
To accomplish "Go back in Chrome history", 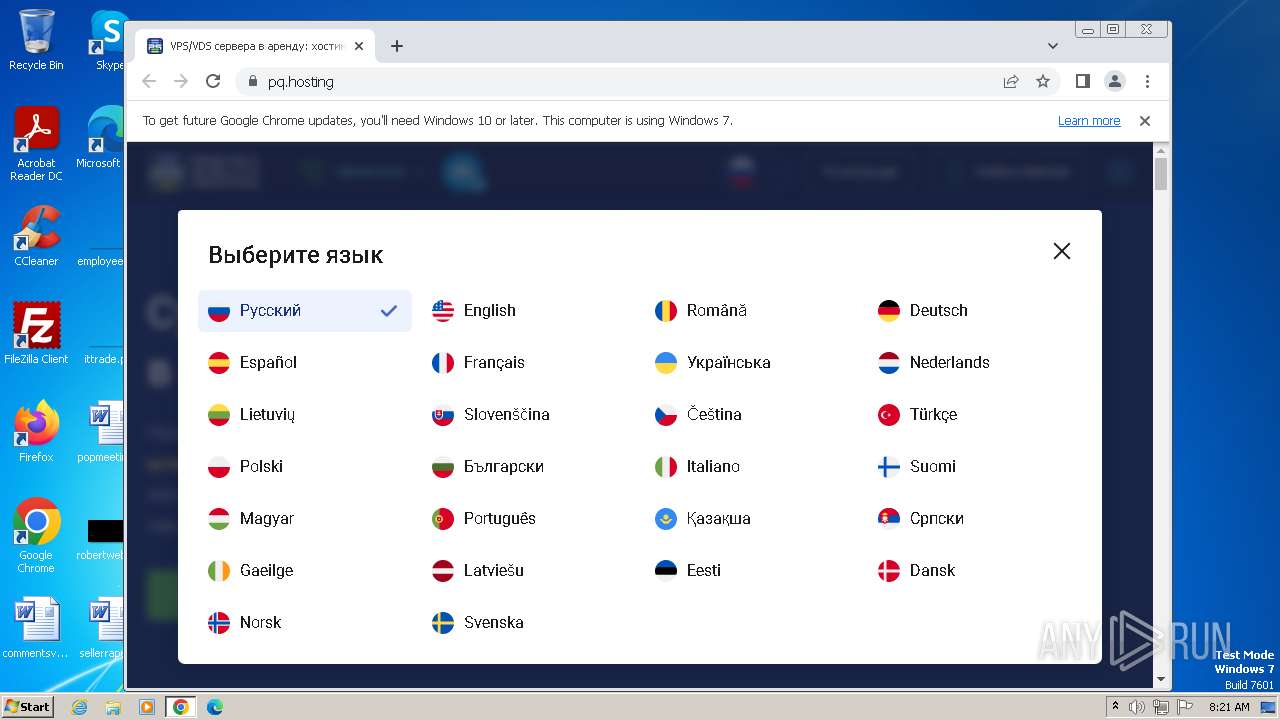I will [149, 82].
